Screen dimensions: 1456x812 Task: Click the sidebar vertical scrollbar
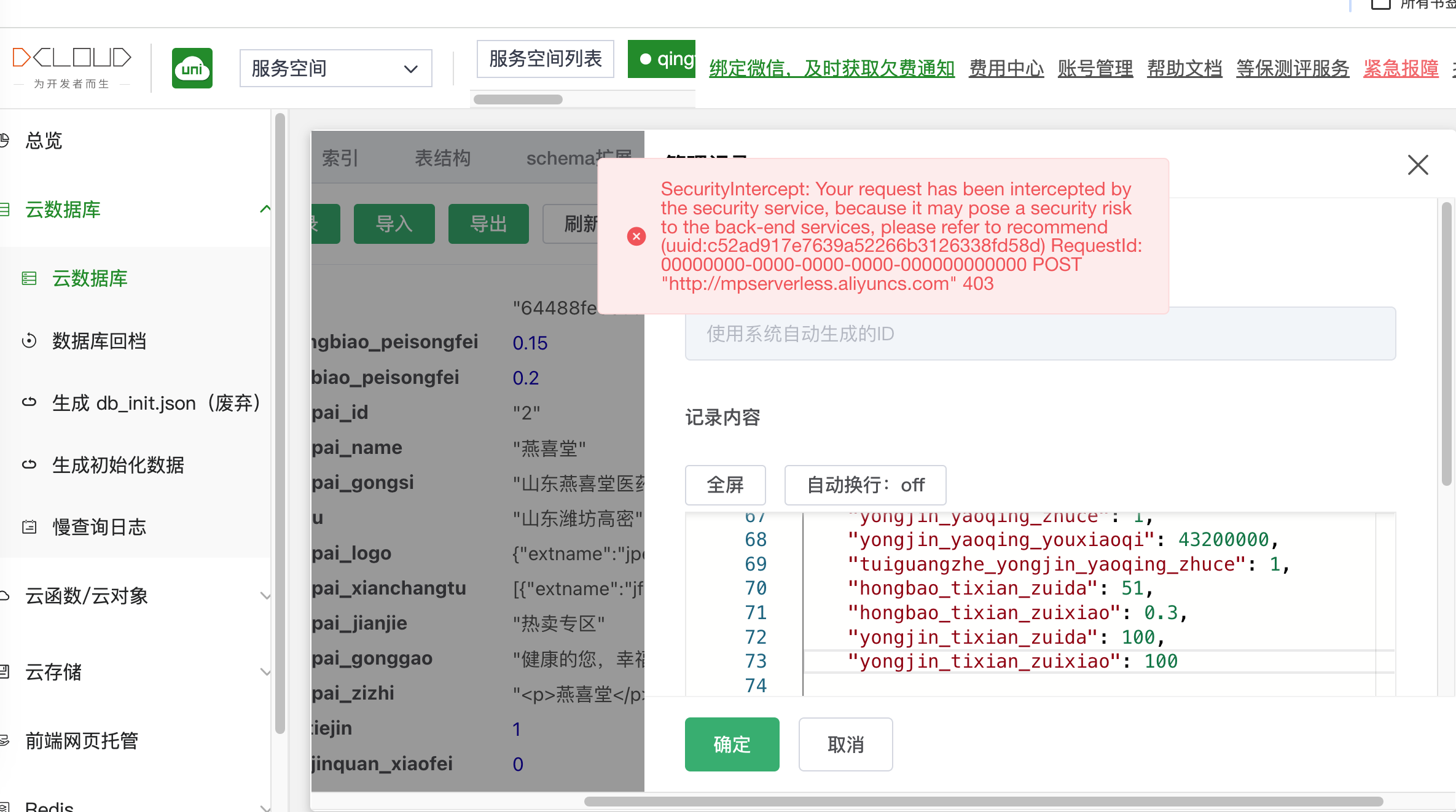click(280, 424)
